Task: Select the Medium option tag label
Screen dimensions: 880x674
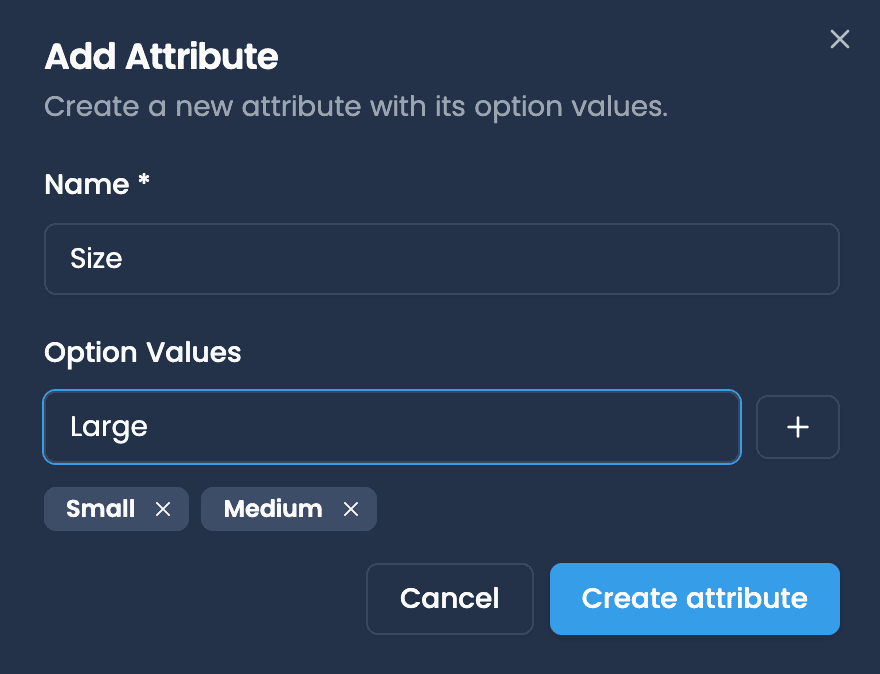Action: (273, 508)
